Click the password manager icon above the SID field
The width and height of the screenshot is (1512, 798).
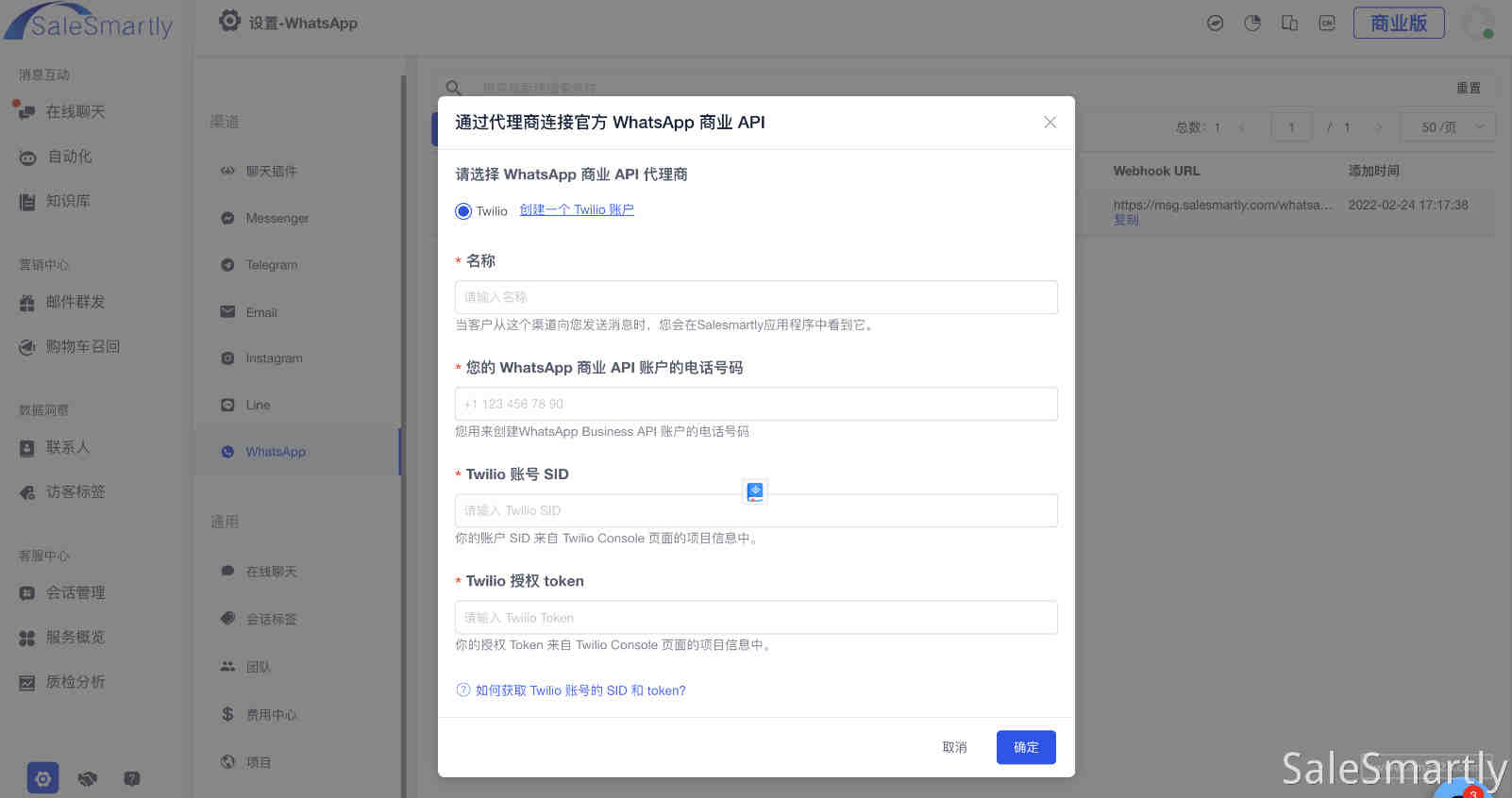[x=755, y=491]
